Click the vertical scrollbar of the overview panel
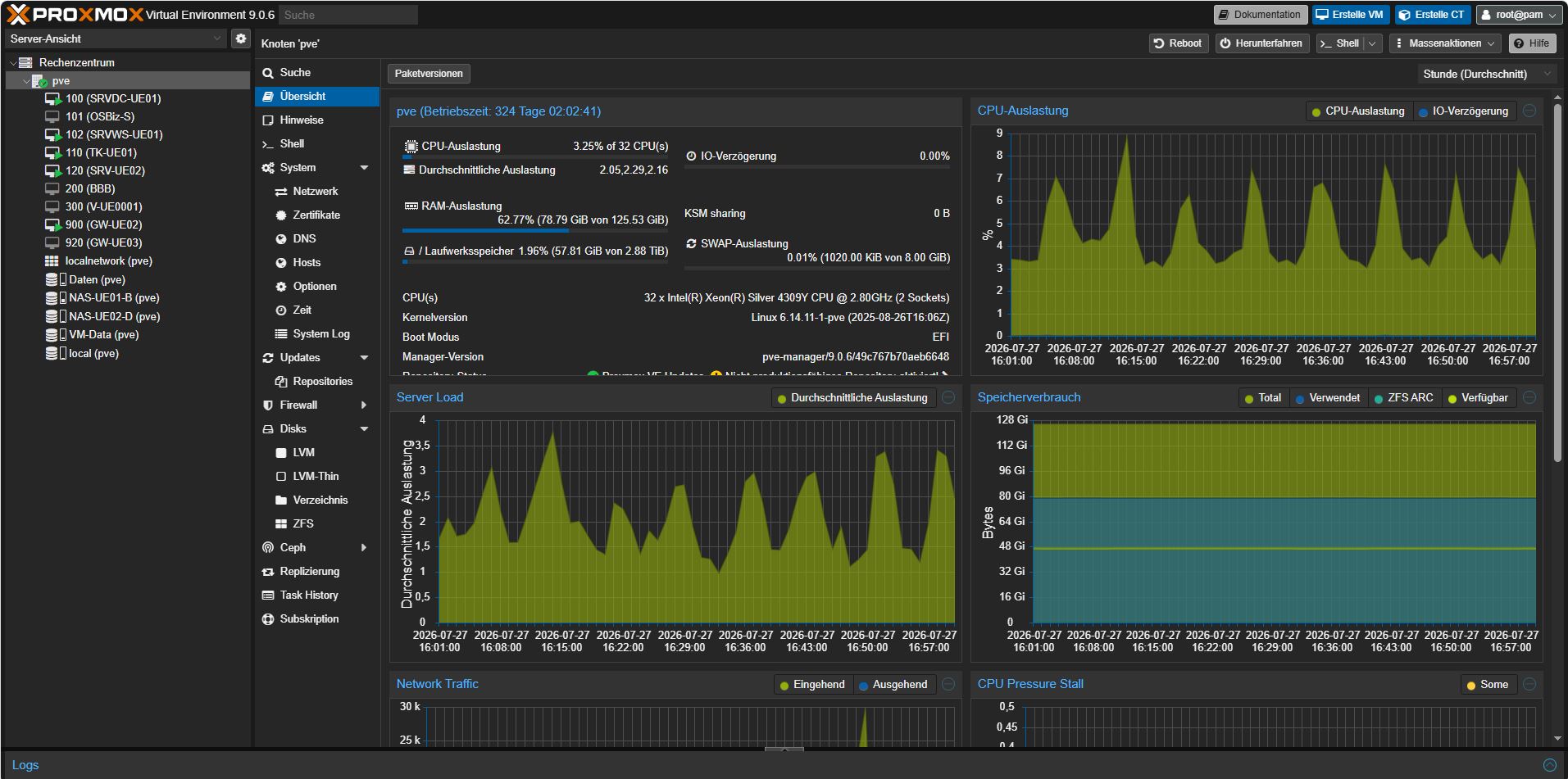This screenshot has width=1568, height=779. (1557, 283)
